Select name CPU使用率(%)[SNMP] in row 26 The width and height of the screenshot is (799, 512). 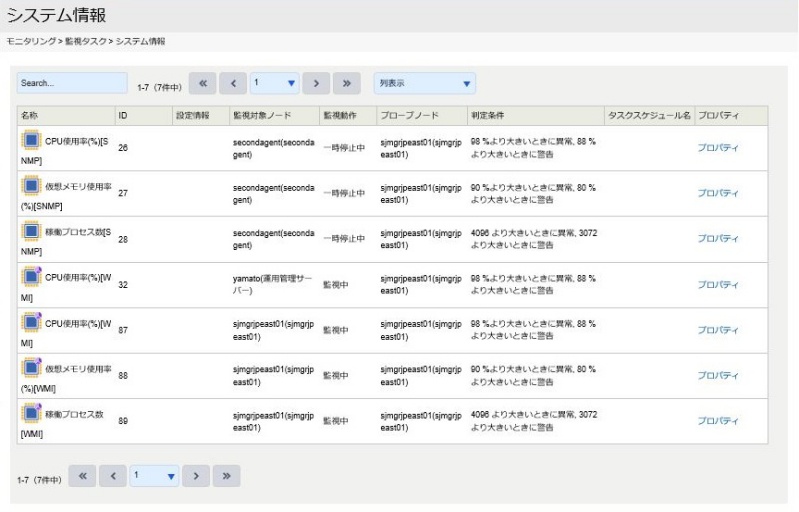65,151
